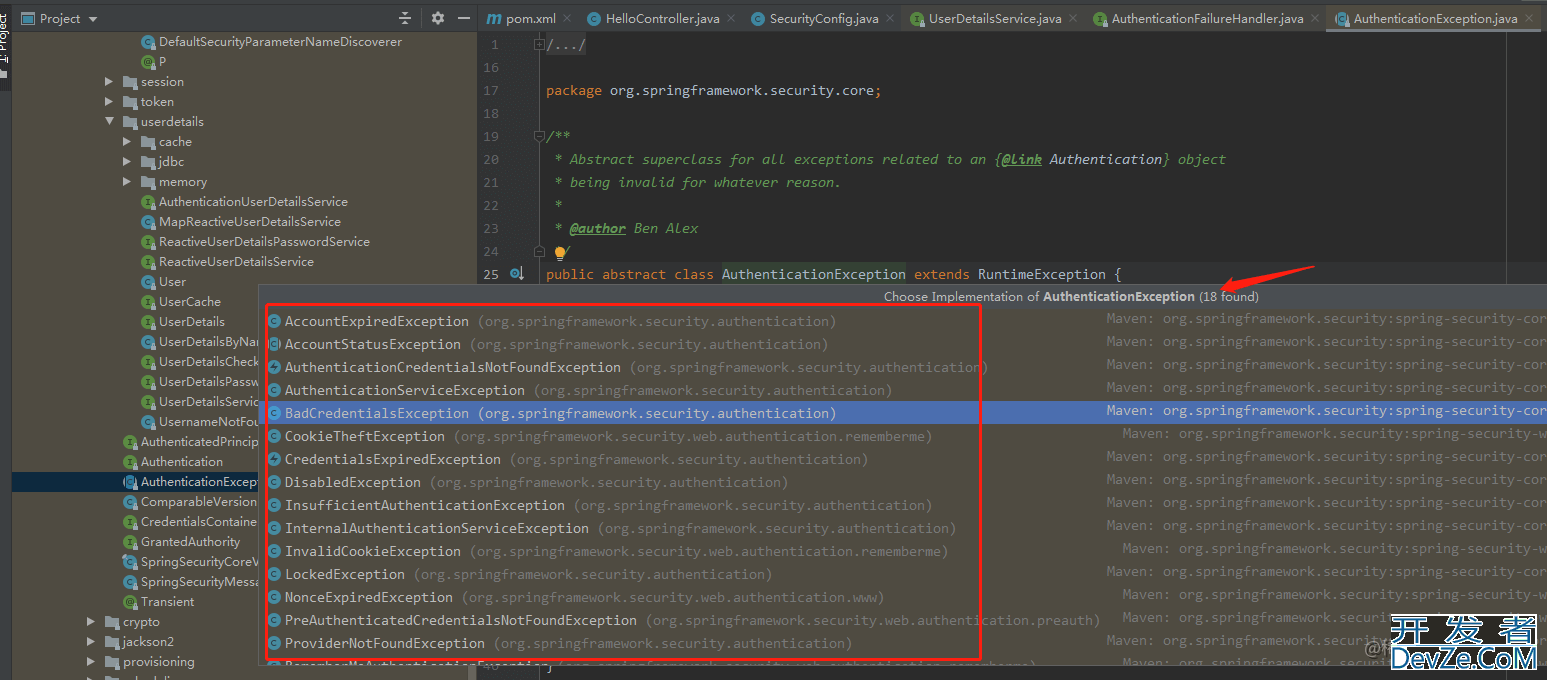Screen dimensions: 1547x680
Task: Click the folder icon of the jdbc package
Action: pyautogui.click(x=148, y=162)
